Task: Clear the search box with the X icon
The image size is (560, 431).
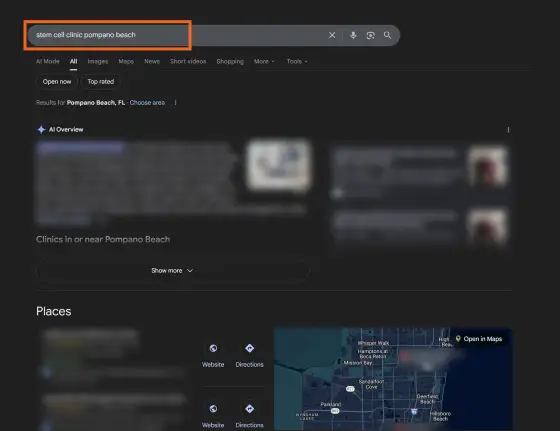Action: click(x=332, y=35)
